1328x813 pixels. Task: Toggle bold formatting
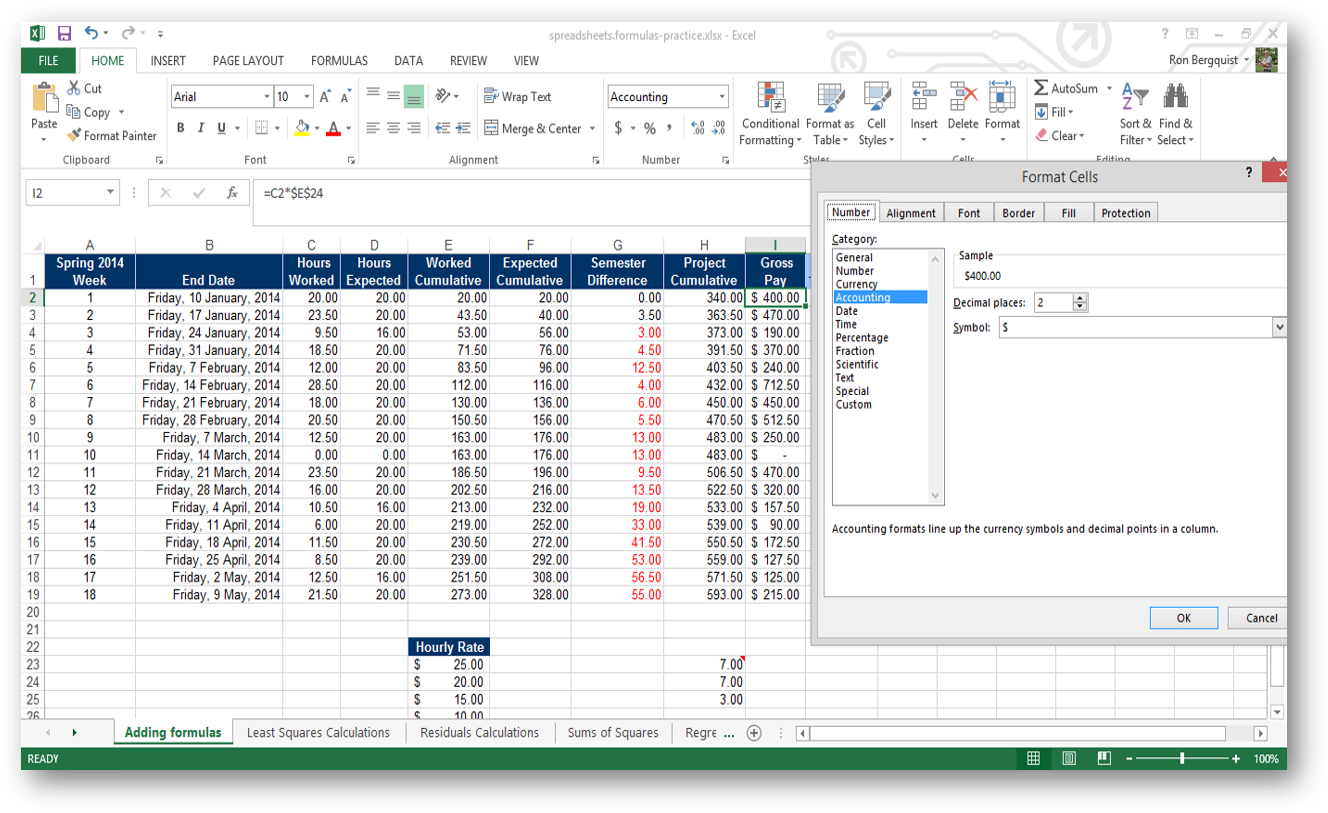(181, 128)
